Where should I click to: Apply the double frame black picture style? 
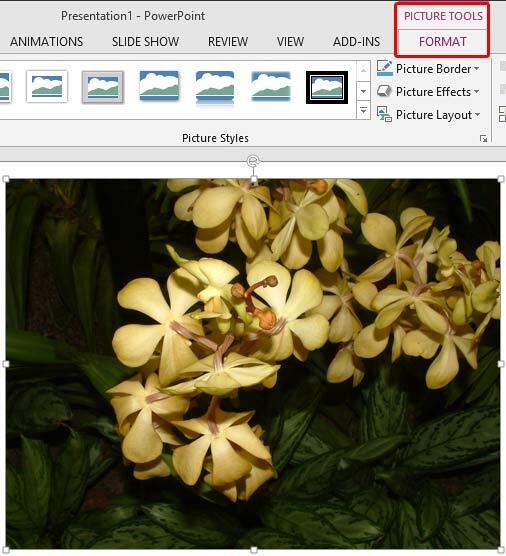pyautogui.click(x=327, y=87)
